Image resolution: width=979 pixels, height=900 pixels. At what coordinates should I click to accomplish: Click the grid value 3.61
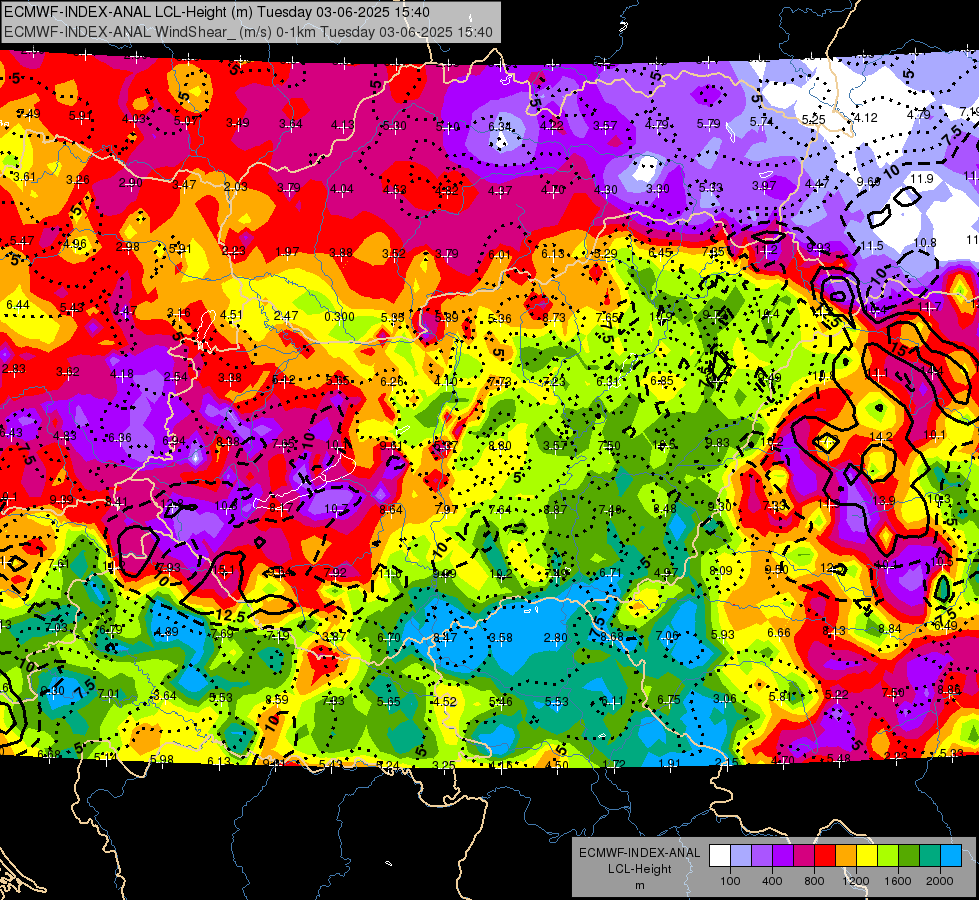click(24, 177)
